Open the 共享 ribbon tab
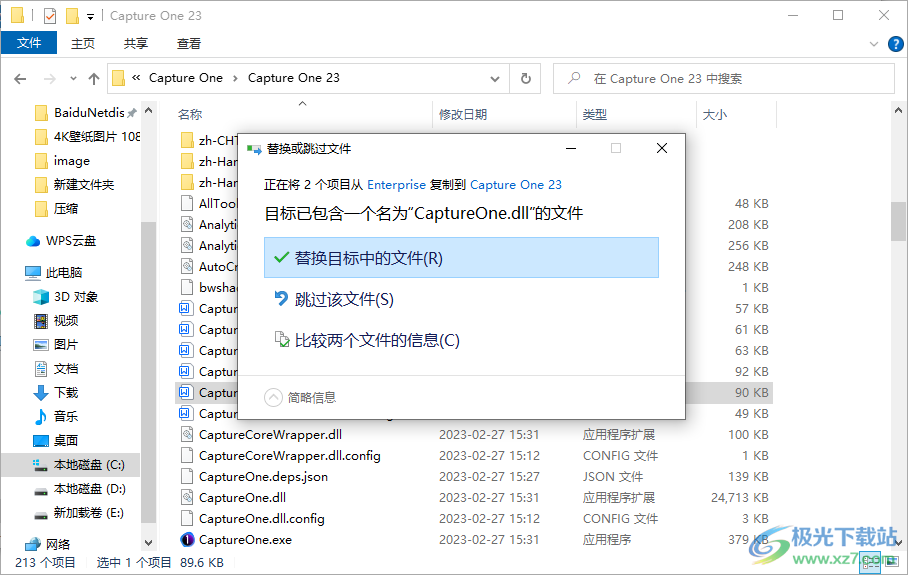The height and width of the screenshot is (575, 908). point(136,43)
